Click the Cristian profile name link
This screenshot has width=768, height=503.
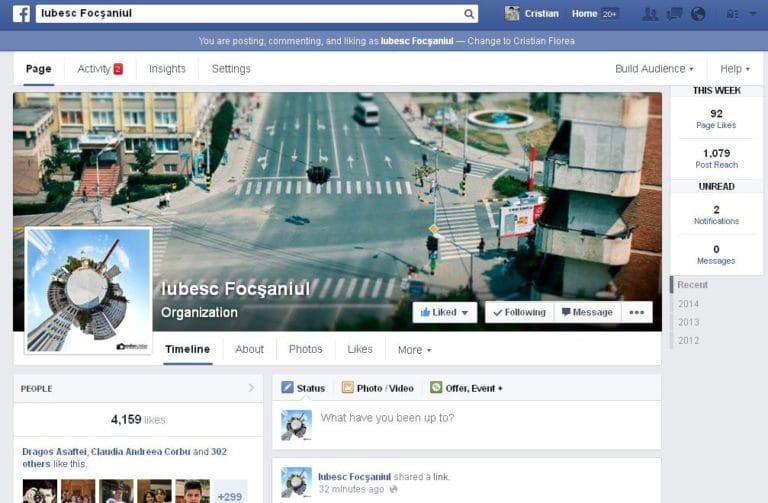[542, 14]
